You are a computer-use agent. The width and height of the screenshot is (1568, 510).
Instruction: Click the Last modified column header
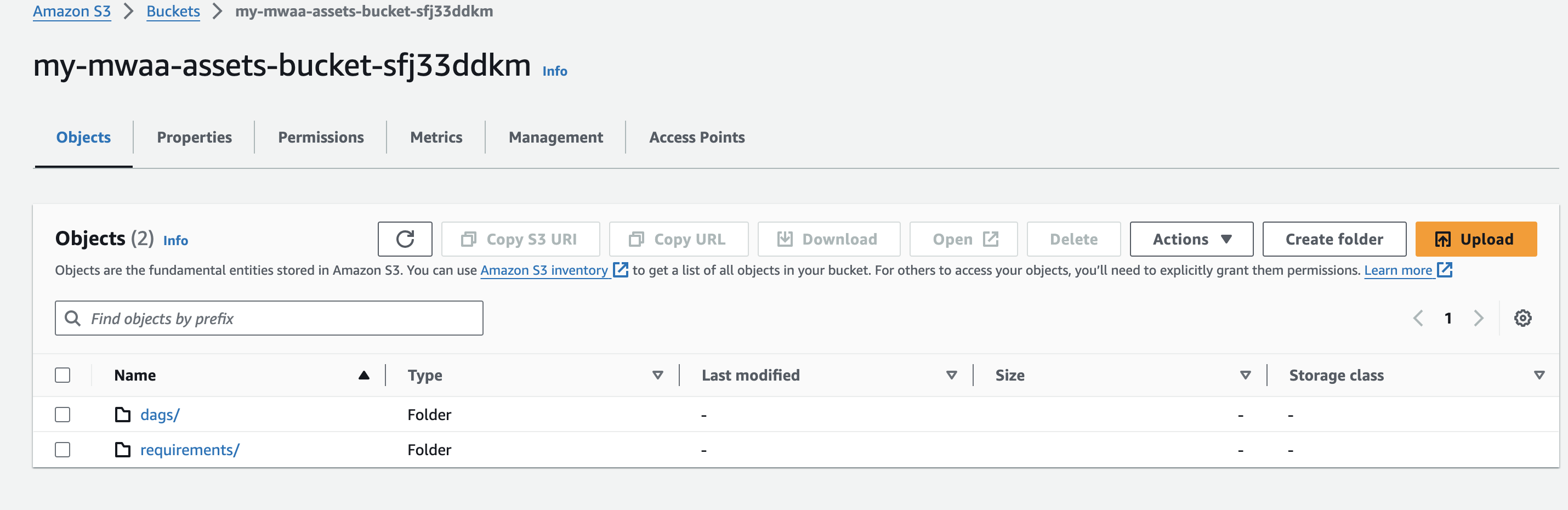coord(751,376)
